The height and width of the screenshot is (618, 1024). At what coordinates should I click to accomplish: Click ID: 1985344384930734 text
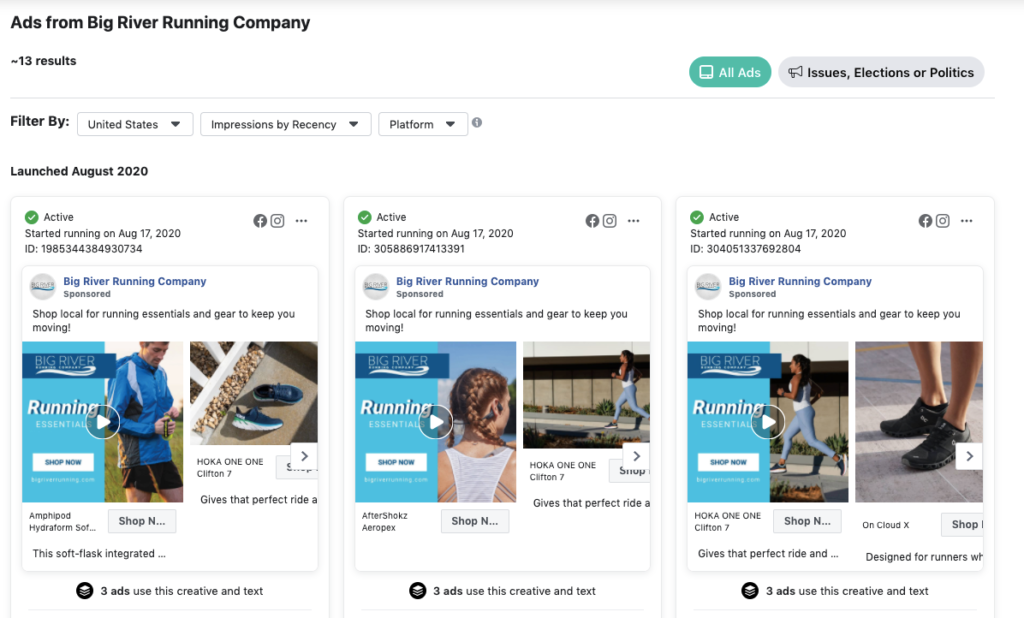[x=84, y=249]
